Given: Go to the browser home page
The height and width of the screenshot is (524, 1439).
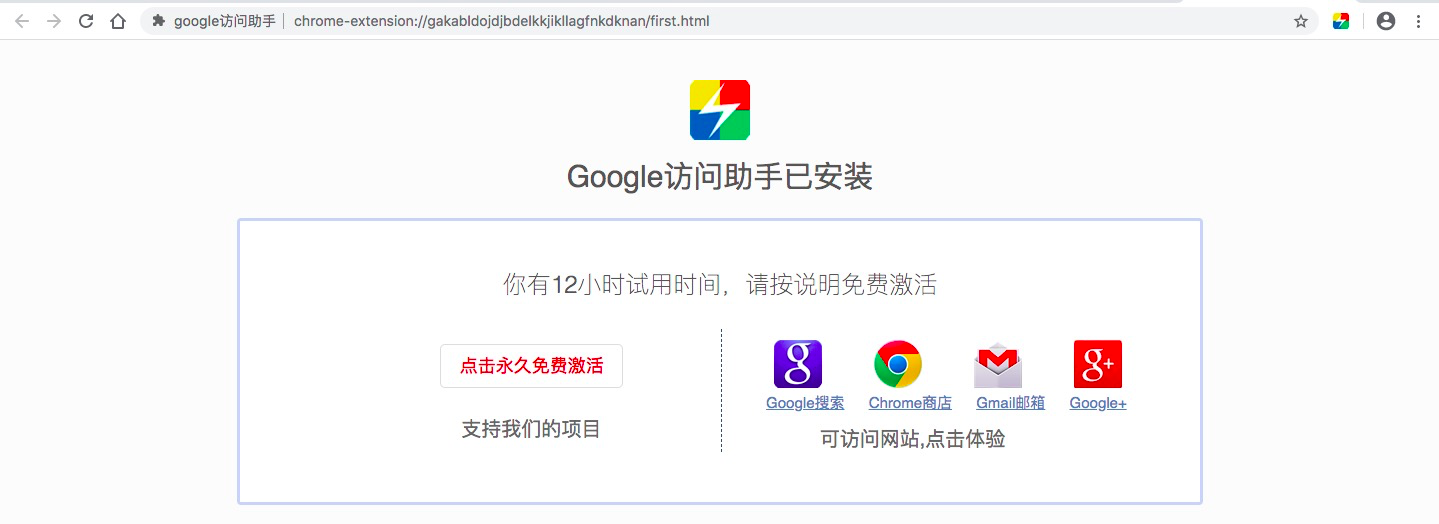Looking at the screenshot, I should pos(118,21).
